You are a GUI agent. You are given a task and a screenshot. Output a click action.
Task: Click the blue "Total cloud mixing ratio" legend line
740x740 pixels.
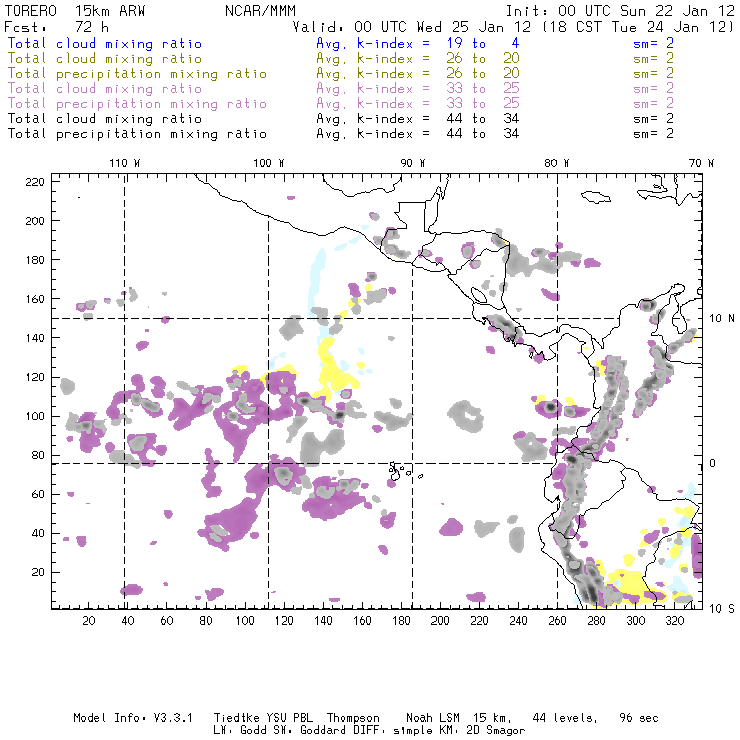[x=105, y=43]
